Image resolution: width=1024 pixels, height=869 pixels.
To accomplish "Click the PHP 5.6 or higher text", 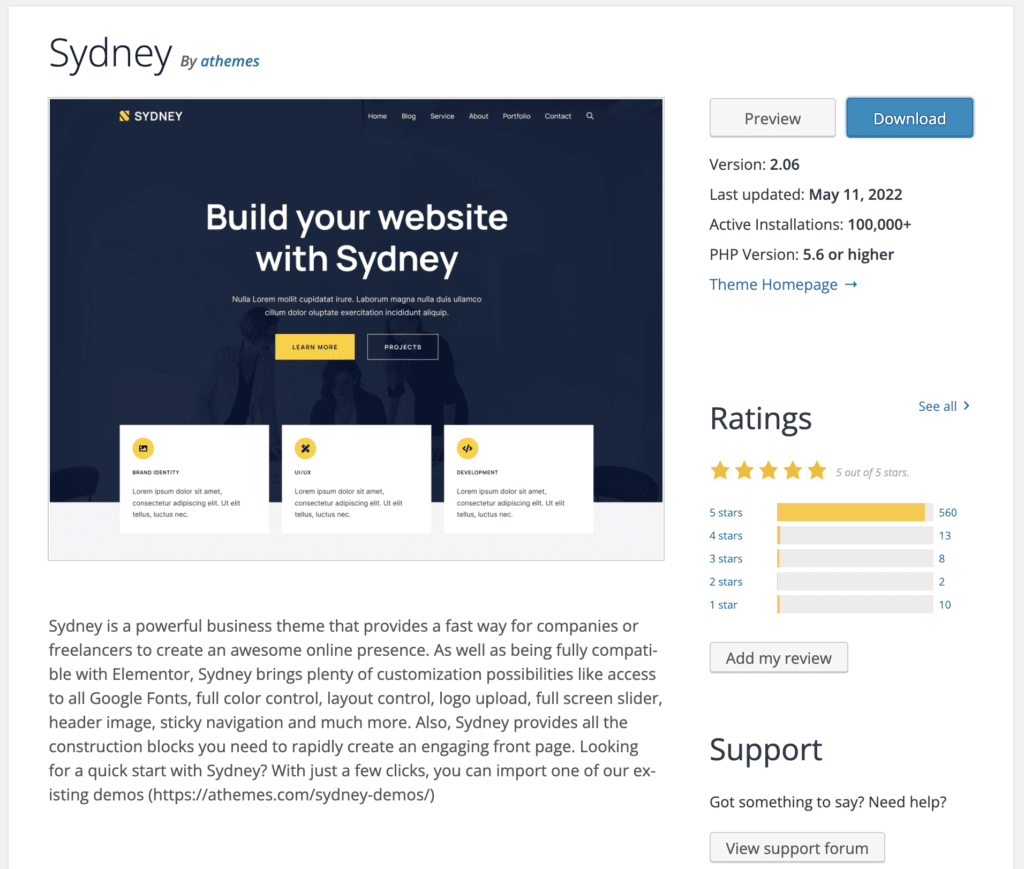I will tap(848, 255).
